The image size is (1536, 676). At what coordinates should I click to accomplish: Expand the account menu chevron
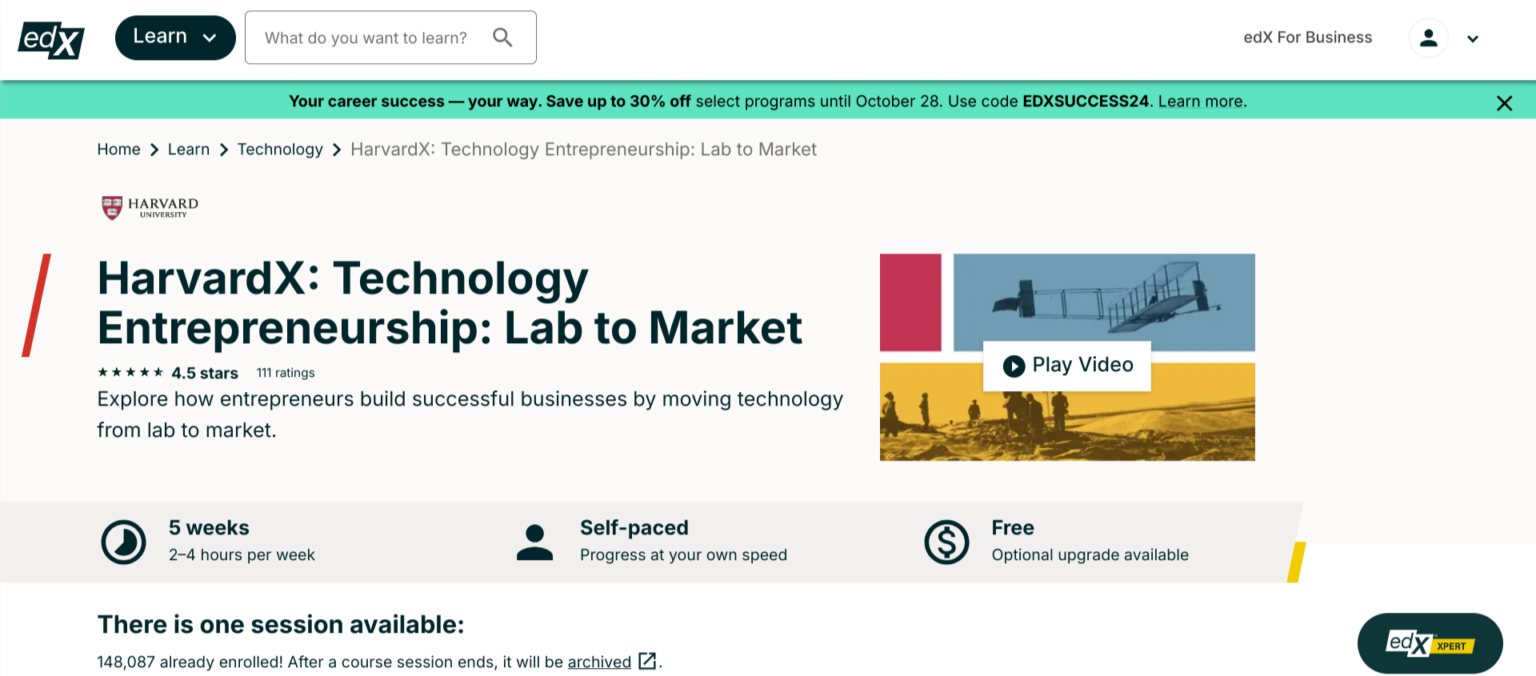pyautogui.click(x=1472, y=38)
